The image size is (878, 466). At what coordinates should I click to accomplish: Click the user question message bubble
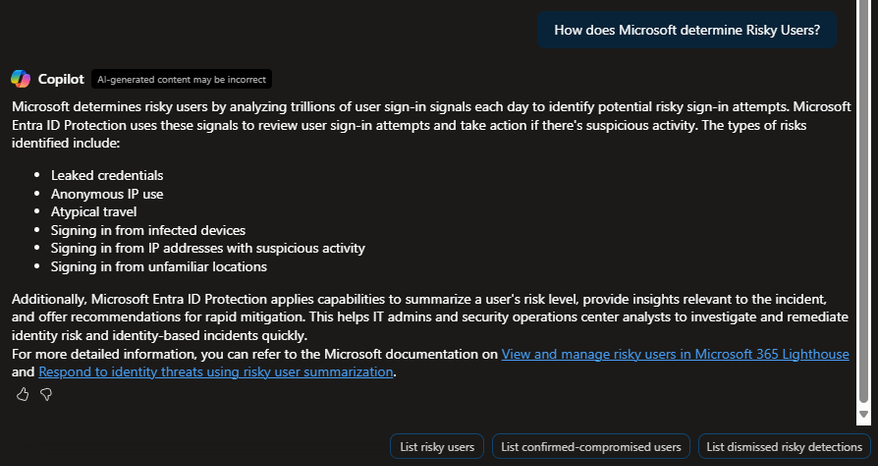[687, 30]
